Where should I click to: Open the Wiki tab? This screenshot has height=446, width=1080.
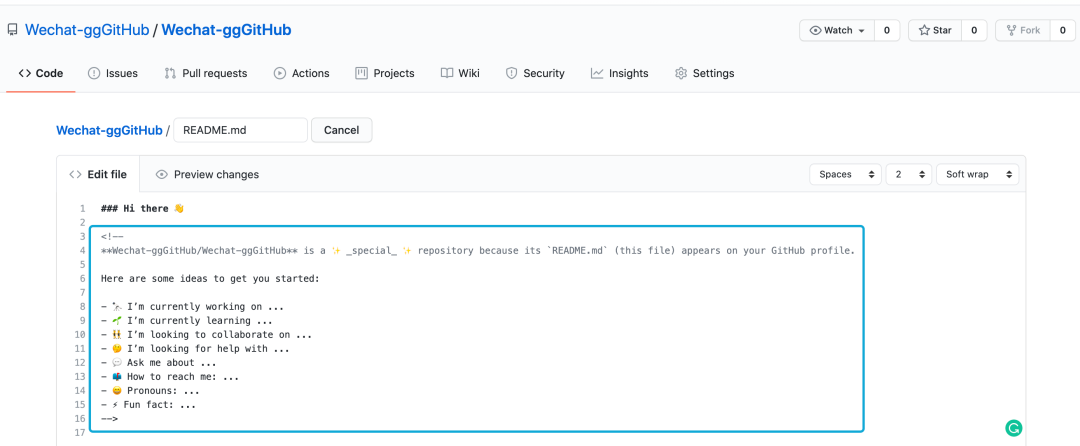point(460,73)
